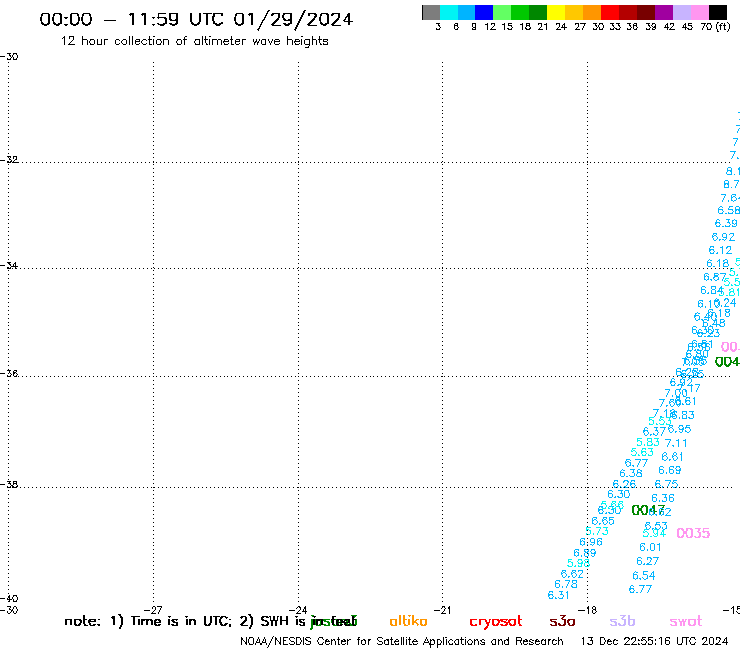Click the cyan wave height value '5.83'
Screen dimensions: 740x650
tap(648, 442)
